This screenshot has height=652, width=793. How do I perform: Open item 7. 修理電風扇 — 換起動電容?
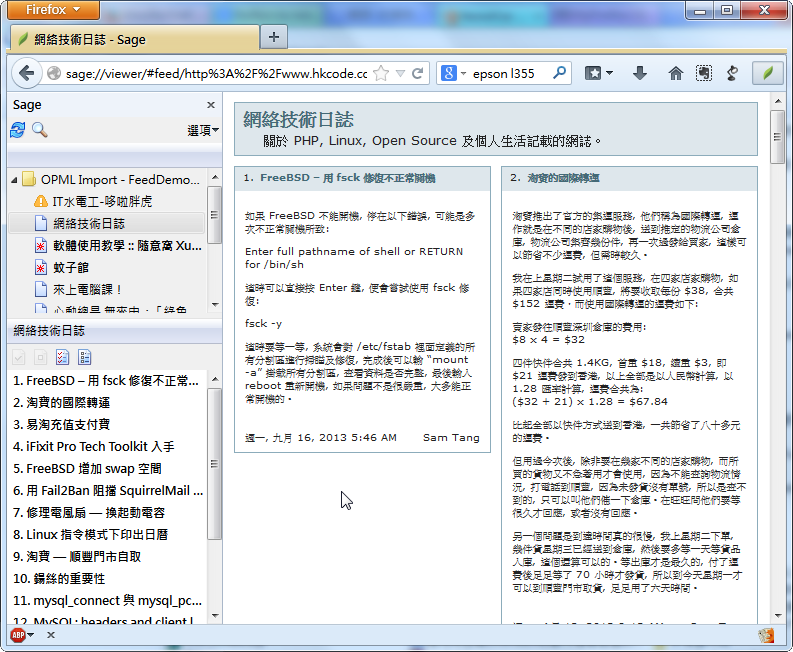tap(89, 512)
